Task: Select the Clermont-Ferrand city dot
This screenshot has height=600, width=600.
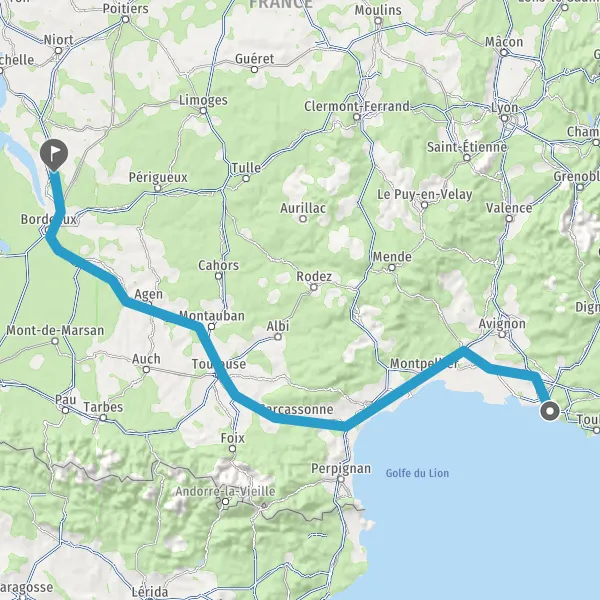Action: [x=357, y=117]
